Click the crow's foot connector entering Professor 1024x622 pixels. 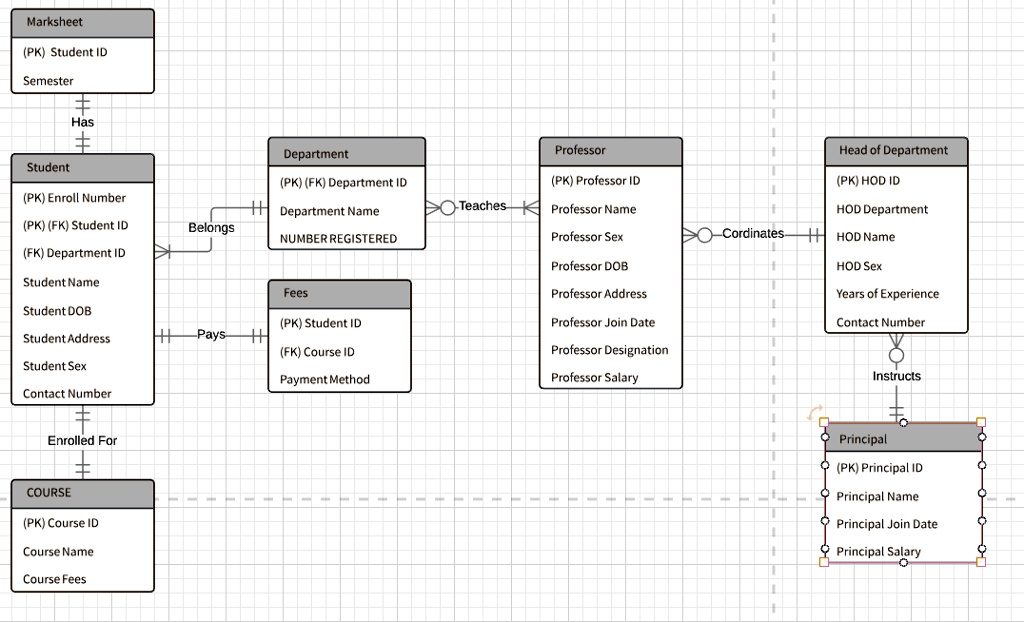click(x=533, y=206)
